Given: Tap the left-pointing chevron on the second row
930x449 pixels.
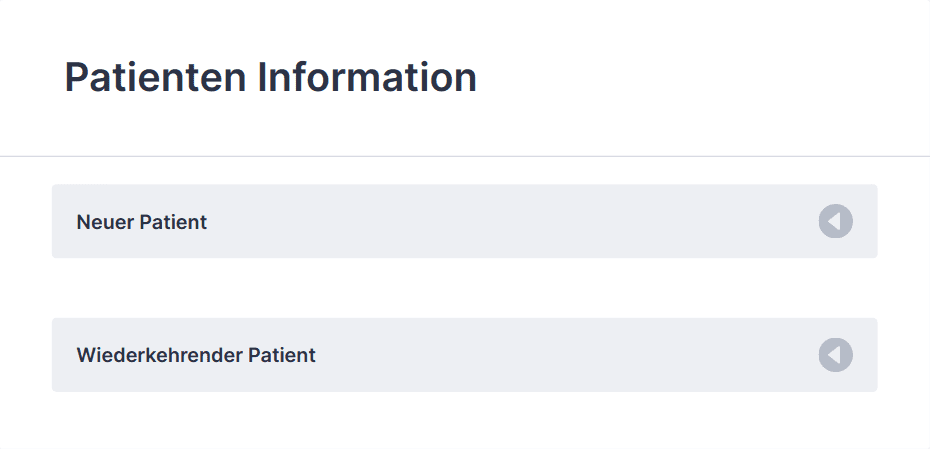Looking at the screenshot, I should coord(836,355).
